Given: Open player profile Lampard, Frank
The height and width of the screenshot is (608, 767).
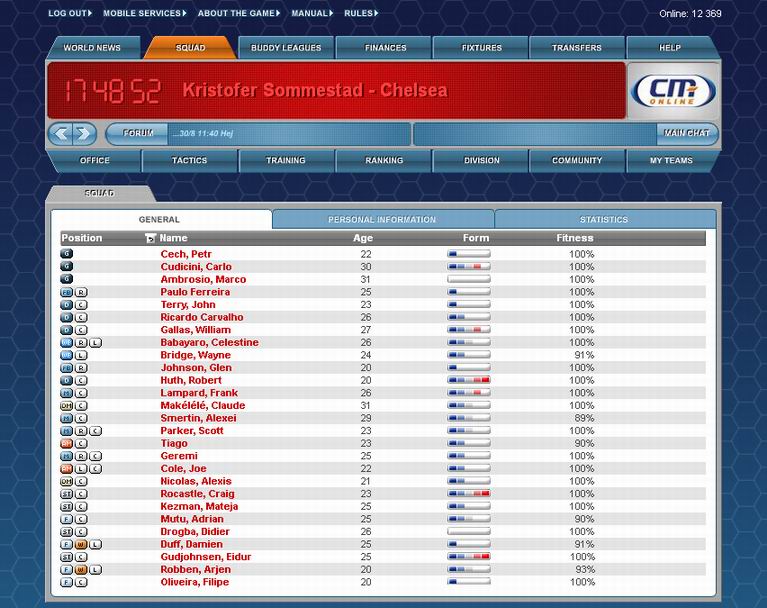Looking at the screenshot, I should [199, 393].
